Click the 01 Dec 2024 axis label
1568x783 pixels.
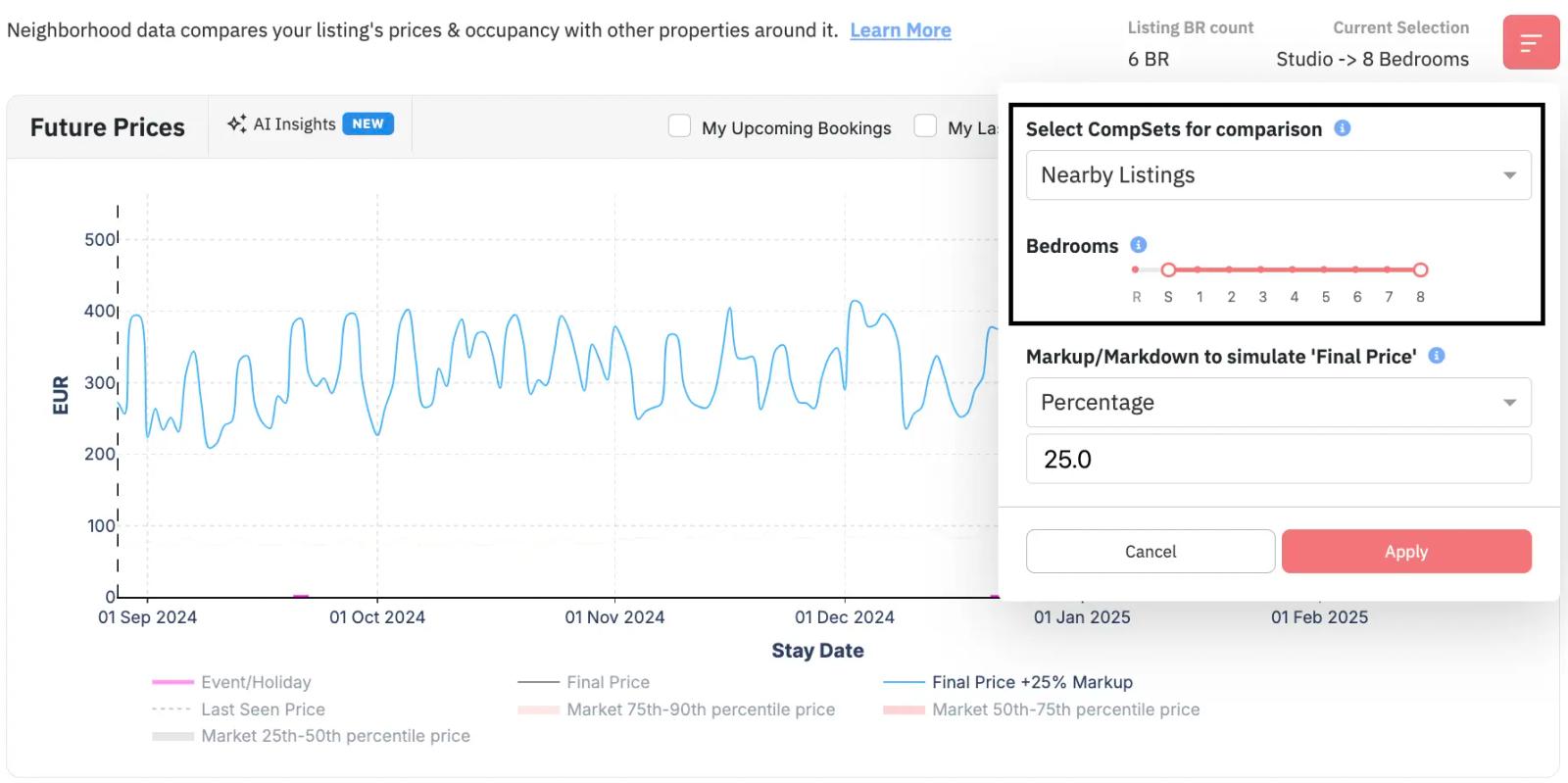pyautogui.click(x=845, y=617)
